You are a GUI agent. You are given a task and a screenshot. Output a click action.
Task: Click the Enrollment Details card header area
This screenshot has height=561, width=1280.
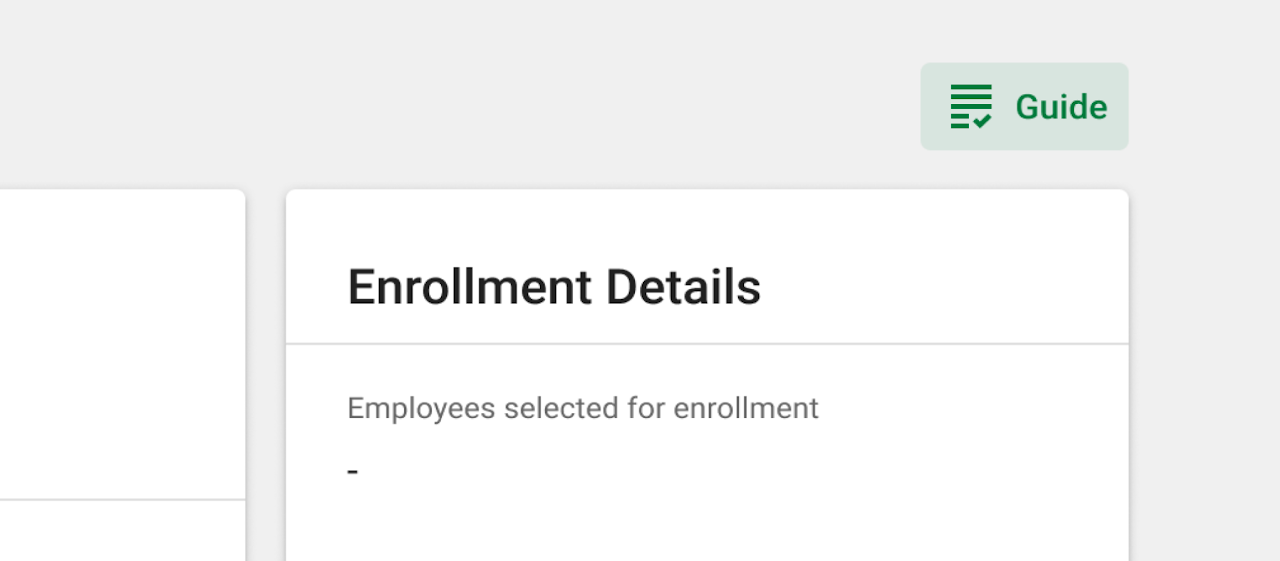coord(707,267)
